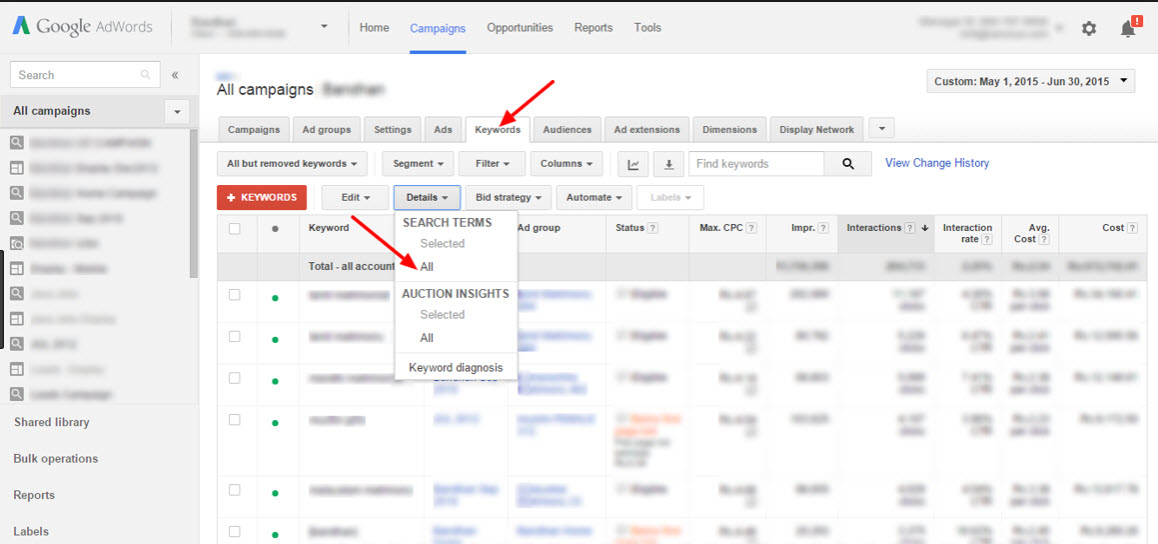1158x544 pixels.
Task: Open the custom date range dropdown
Action: point(1030,81)
